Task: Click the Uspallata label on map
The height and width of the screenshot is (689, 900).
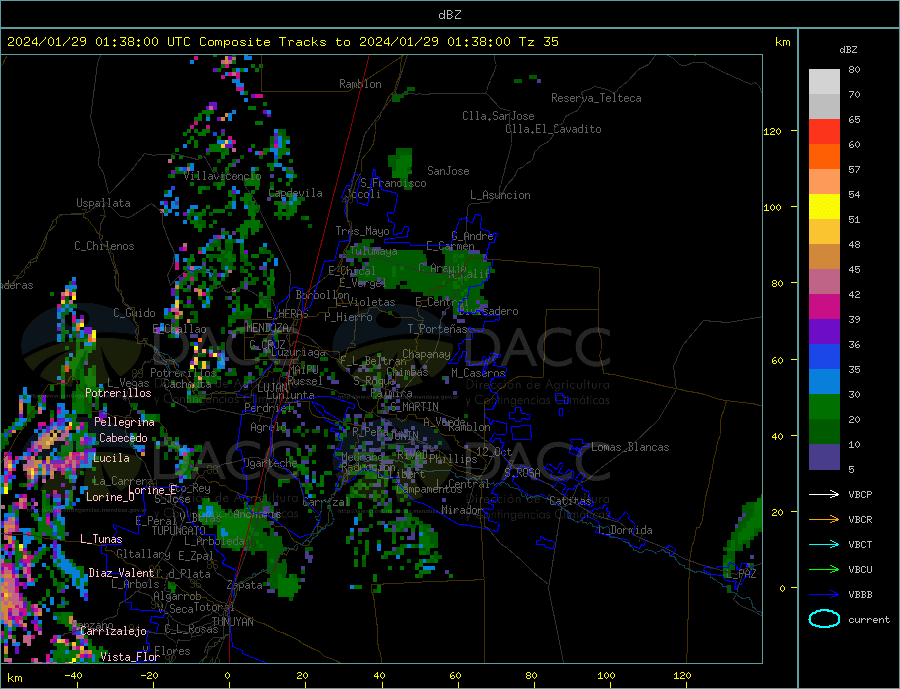Action: point(103,203)
